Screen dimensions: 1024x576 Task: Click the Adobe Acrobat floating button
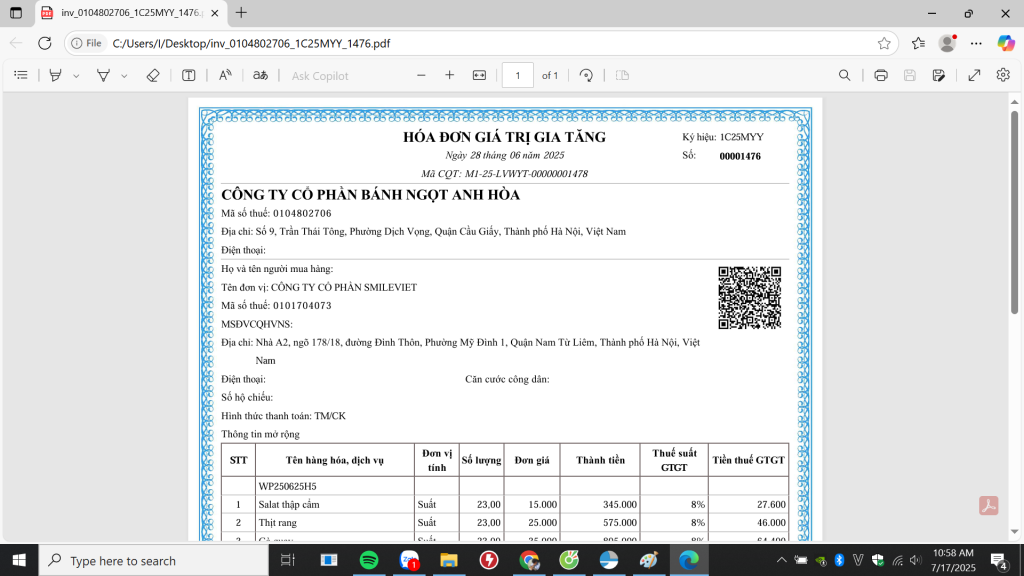tap(989, 505)
